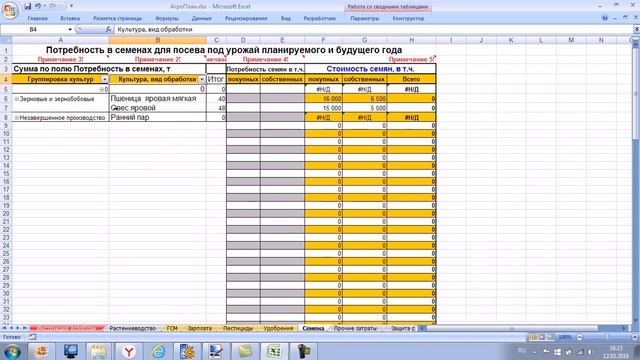
Task: Open the Insert Function fx dialog
Action: (x=109, y=29)
